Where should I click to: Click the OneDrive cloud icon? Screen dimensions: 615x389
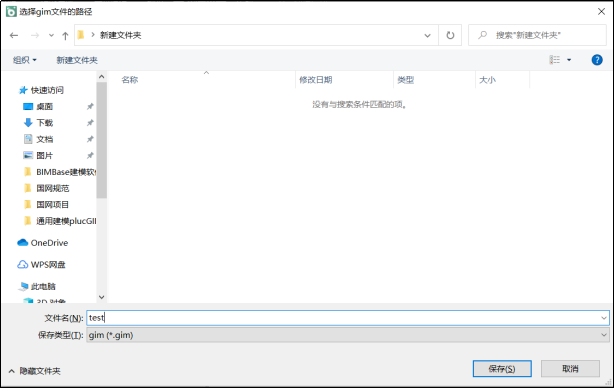pos(23,243)
